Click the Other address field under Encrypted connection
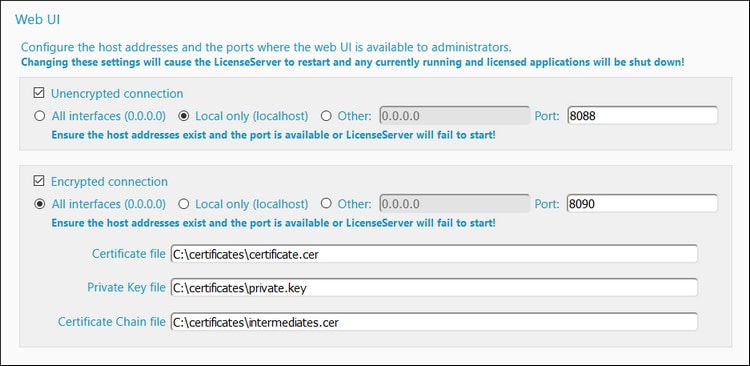 point(454,203)
